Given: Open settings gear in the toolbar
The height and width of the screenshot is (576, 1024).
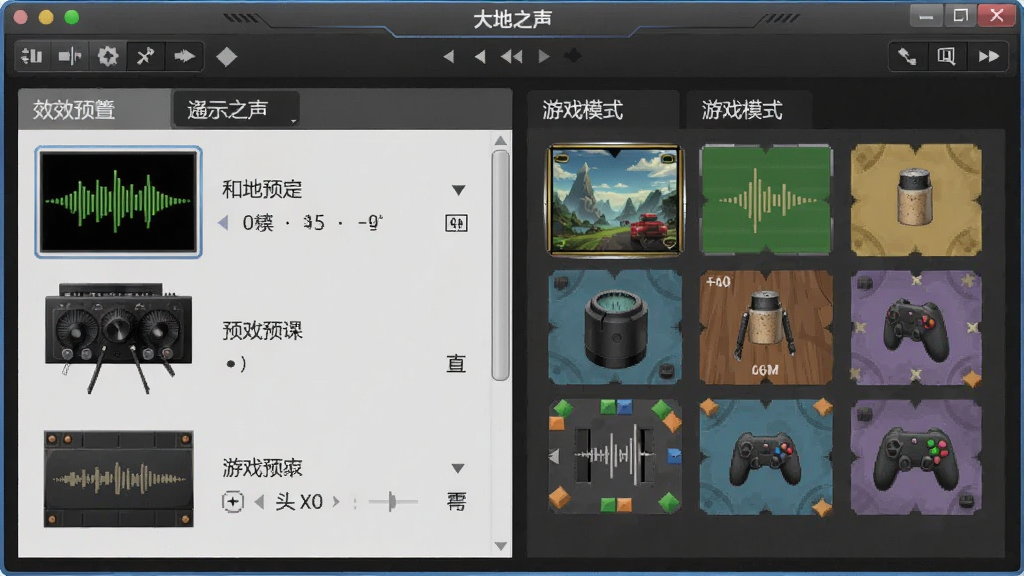Looking at the screenshot, I should (x=108, y=57).
